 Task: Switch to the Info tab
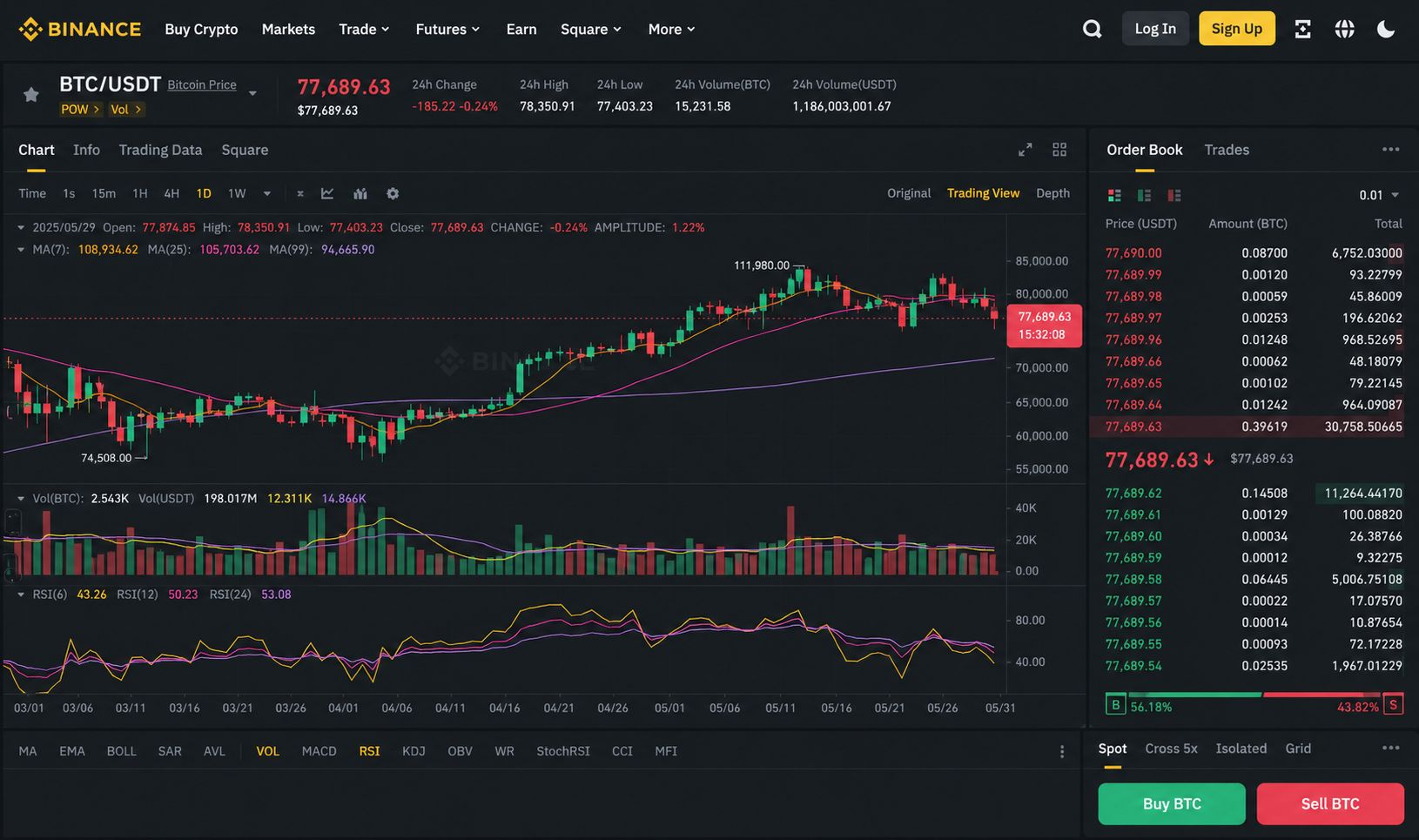(86, 150)
